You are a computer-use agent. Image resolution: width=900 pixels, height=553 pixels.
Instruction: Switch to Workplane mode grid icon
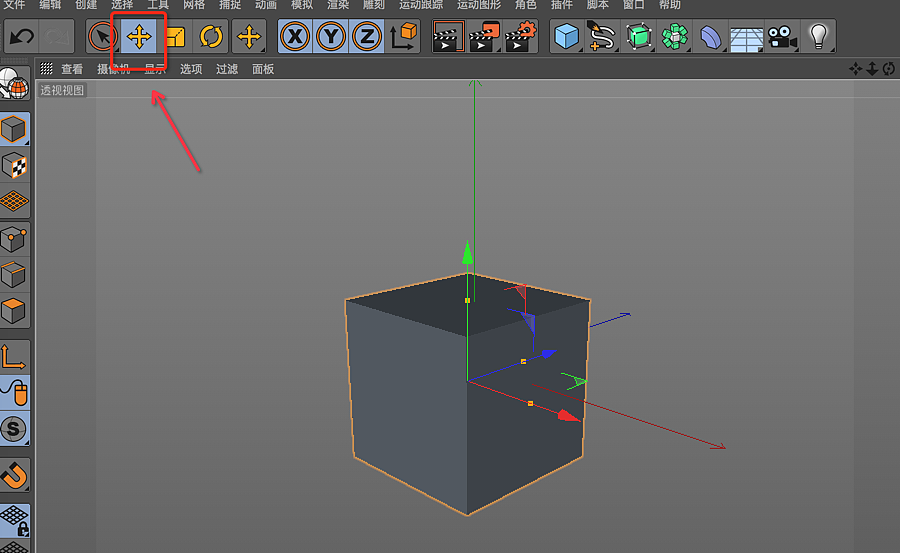pyautogui.click(x=14, y=202)
